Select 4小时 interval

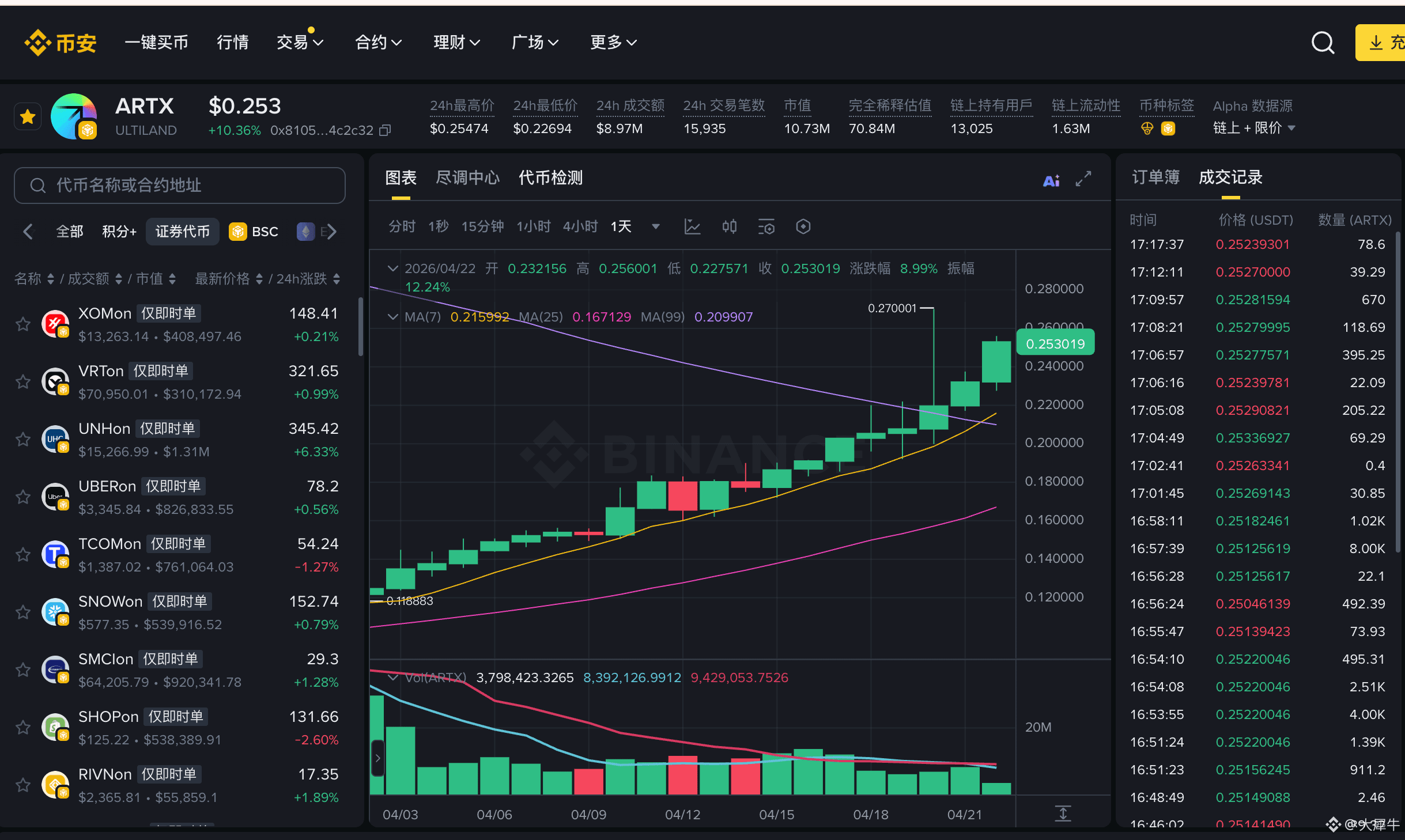[x=580, y=226]
